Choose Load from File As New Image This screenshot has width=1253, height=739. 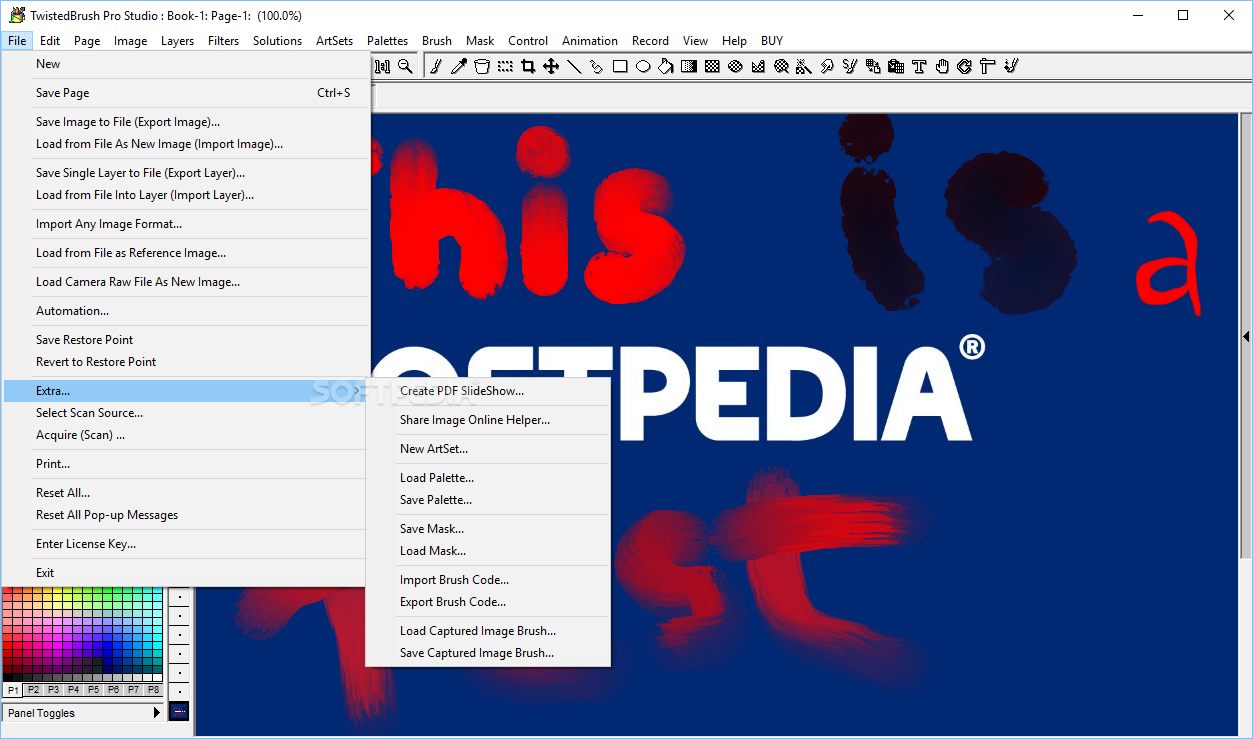[x=187, y=144]
